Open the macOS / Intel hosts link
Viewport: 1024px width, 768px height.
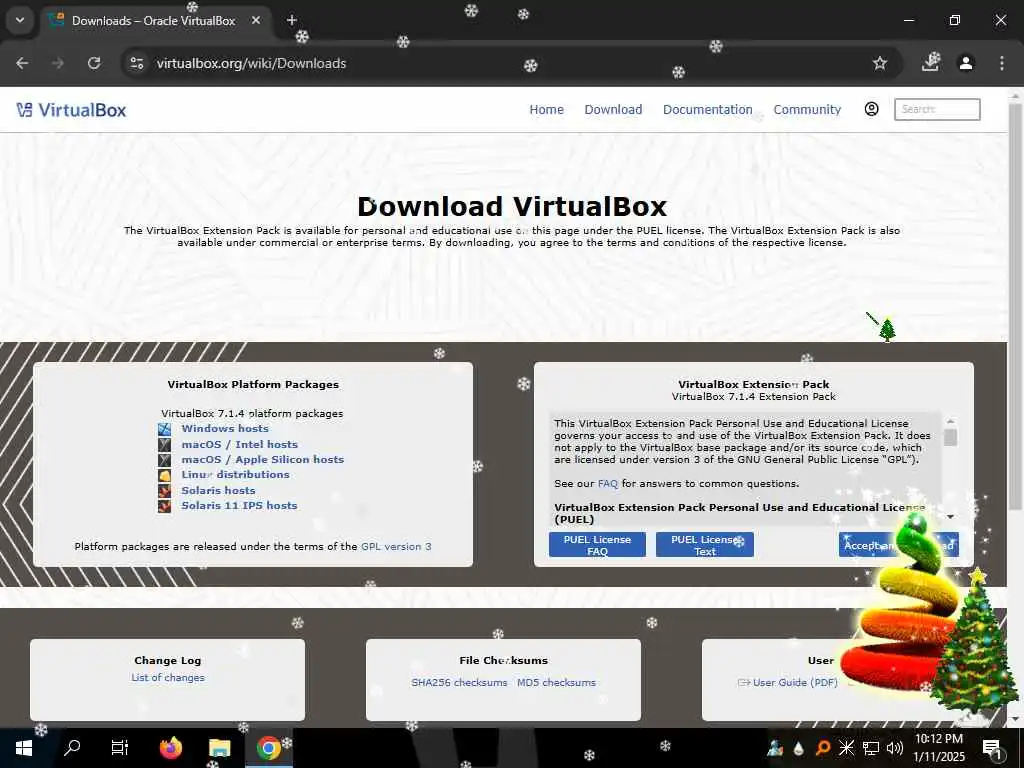[240, 445]
